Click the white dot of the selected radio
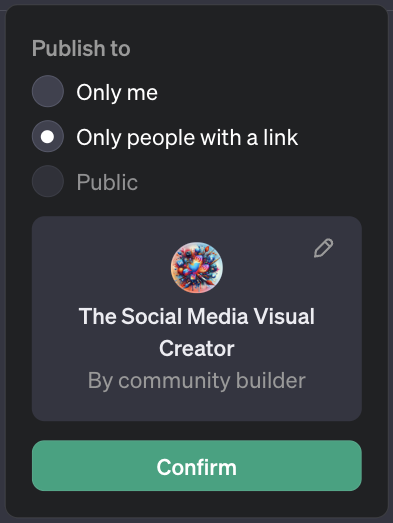Viewport: 393px width, 523px height. [x=47, y=137]
